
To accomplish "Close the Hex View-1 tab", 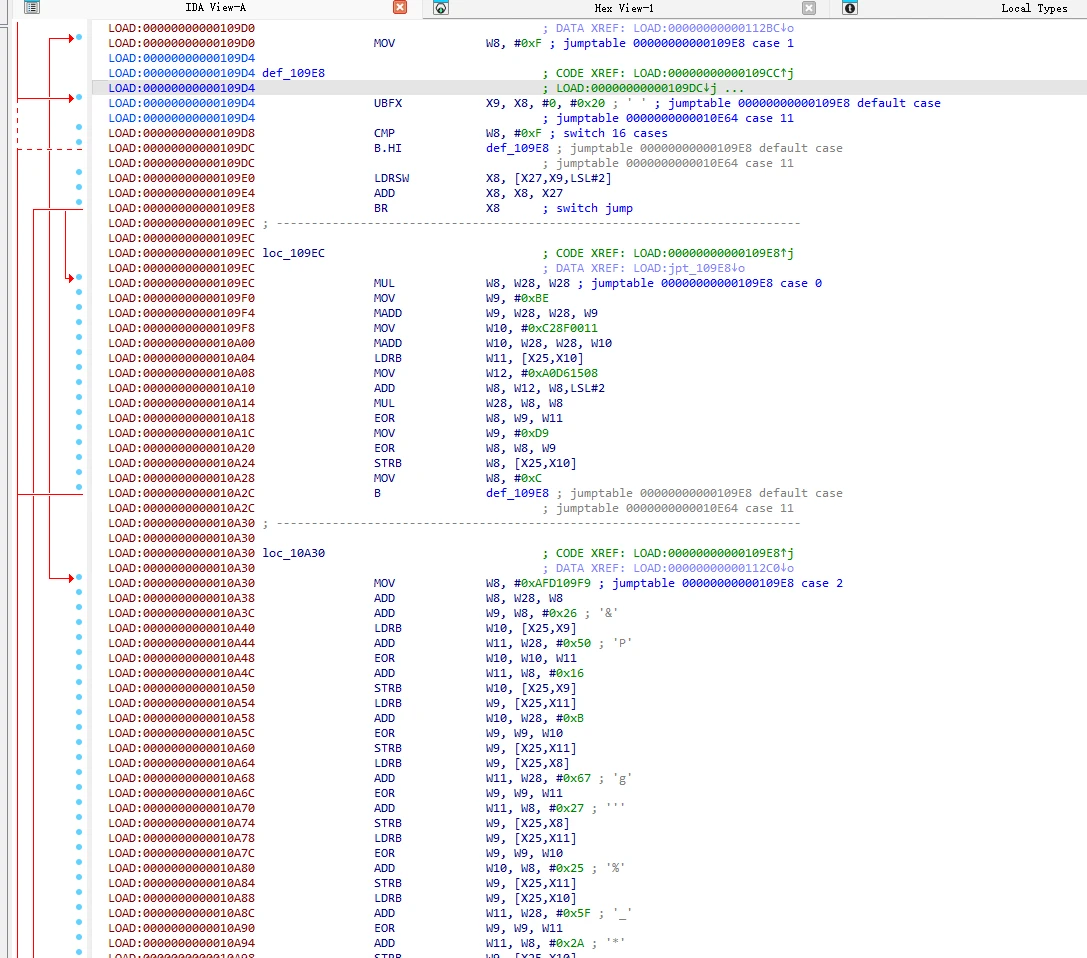I will [808, 8].
